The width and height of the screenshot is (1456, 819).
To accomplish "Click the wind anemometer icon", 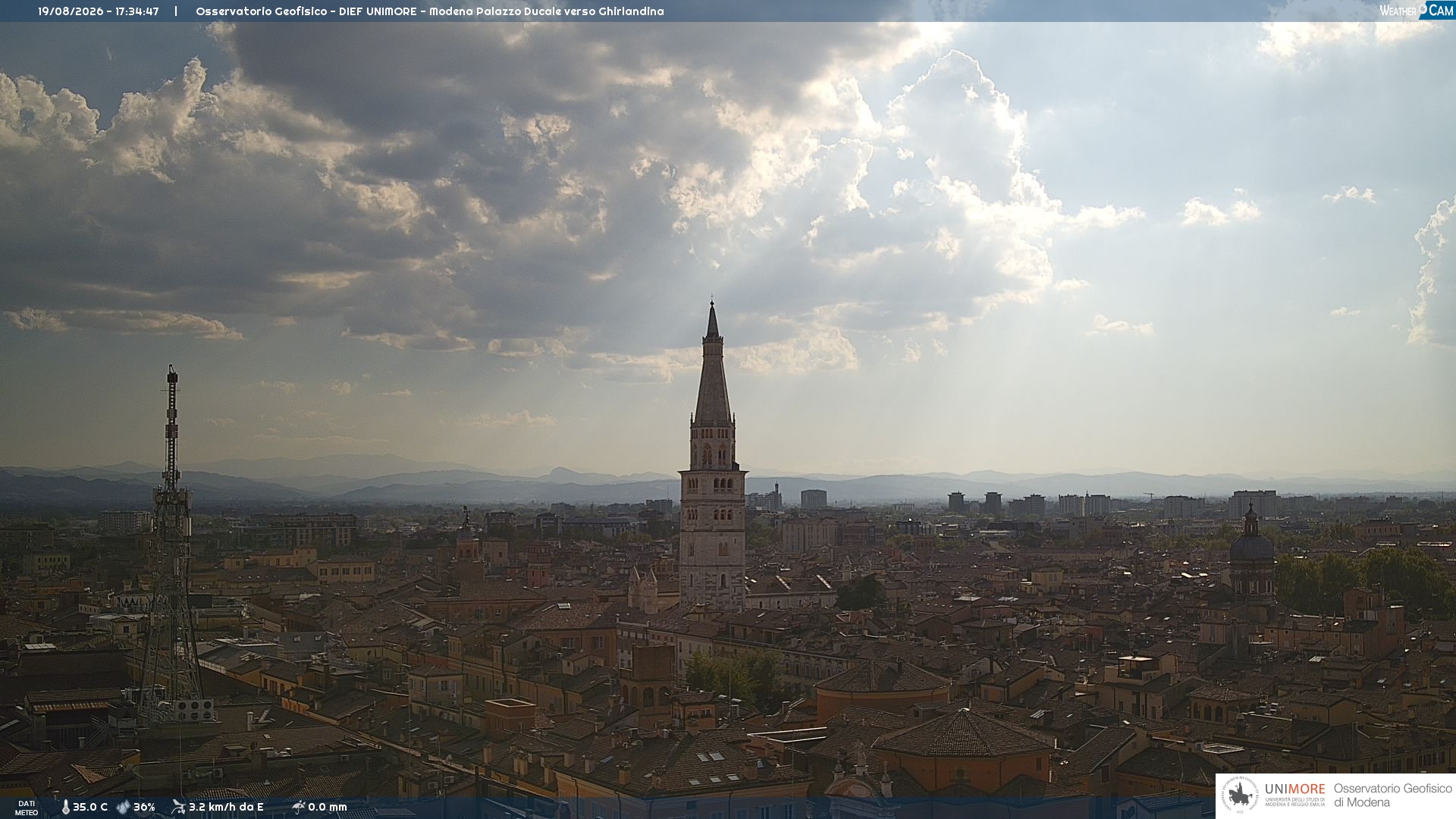I will (x=178, y=807).
